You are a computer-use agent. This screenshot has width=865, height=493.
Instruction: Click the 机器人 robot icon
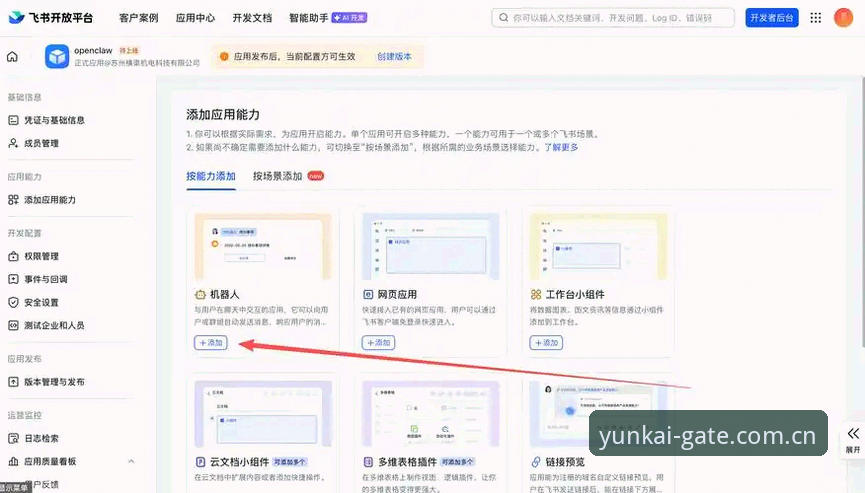click(200, 294)
